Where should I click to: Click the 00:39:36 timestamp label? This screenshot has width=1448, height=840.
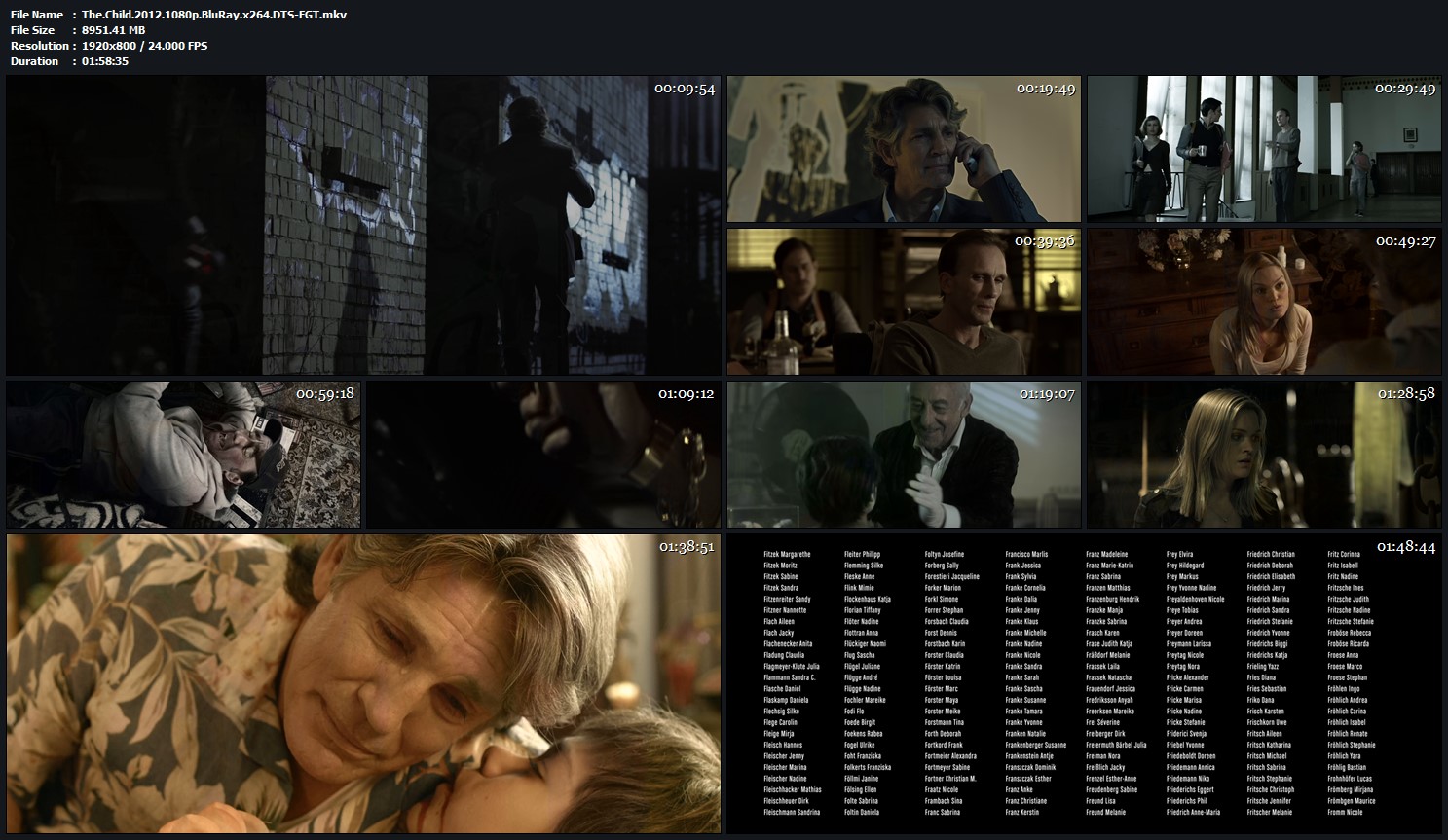(1044, 241)
